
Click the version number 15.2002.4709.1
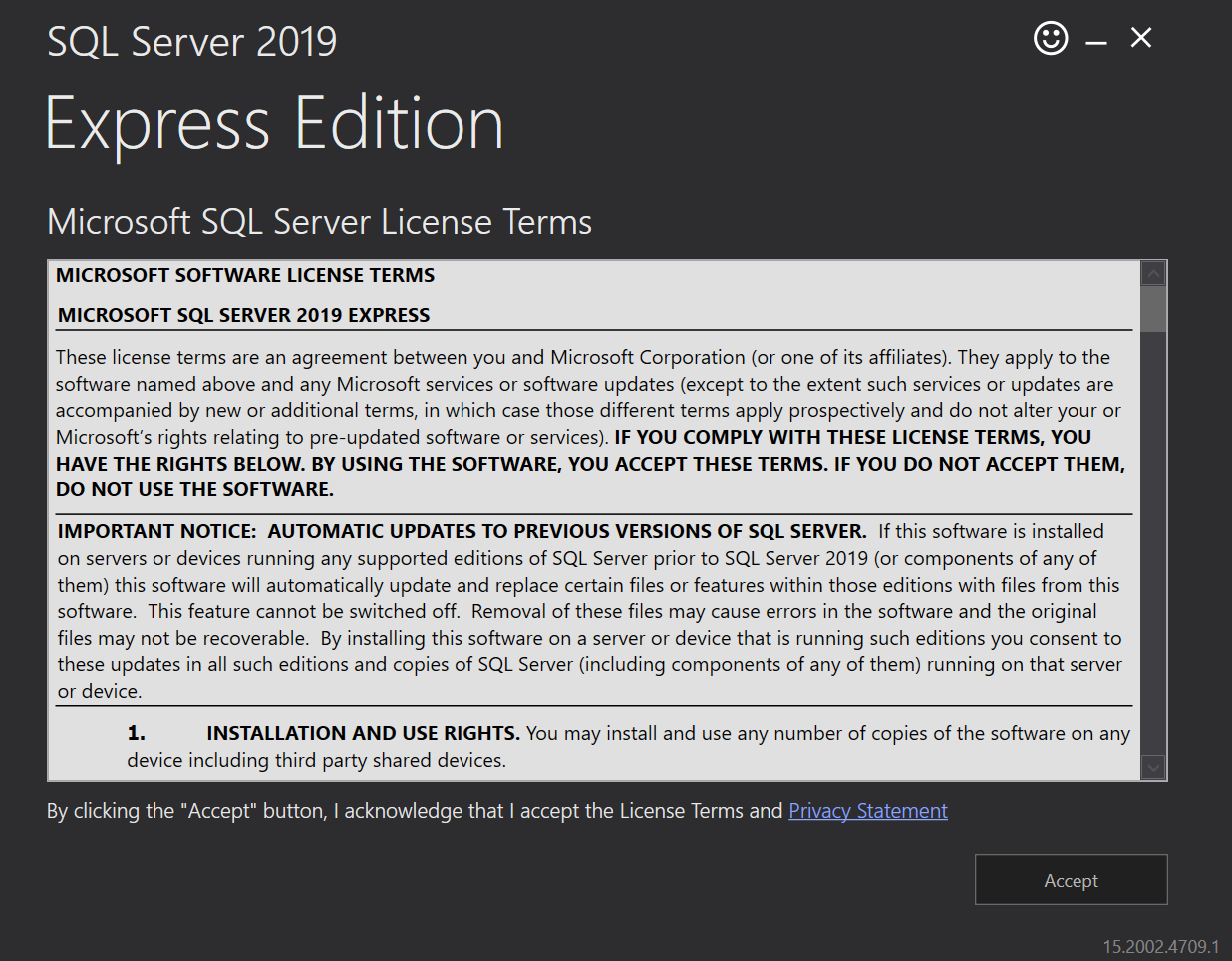click(x=1160, y=946)
